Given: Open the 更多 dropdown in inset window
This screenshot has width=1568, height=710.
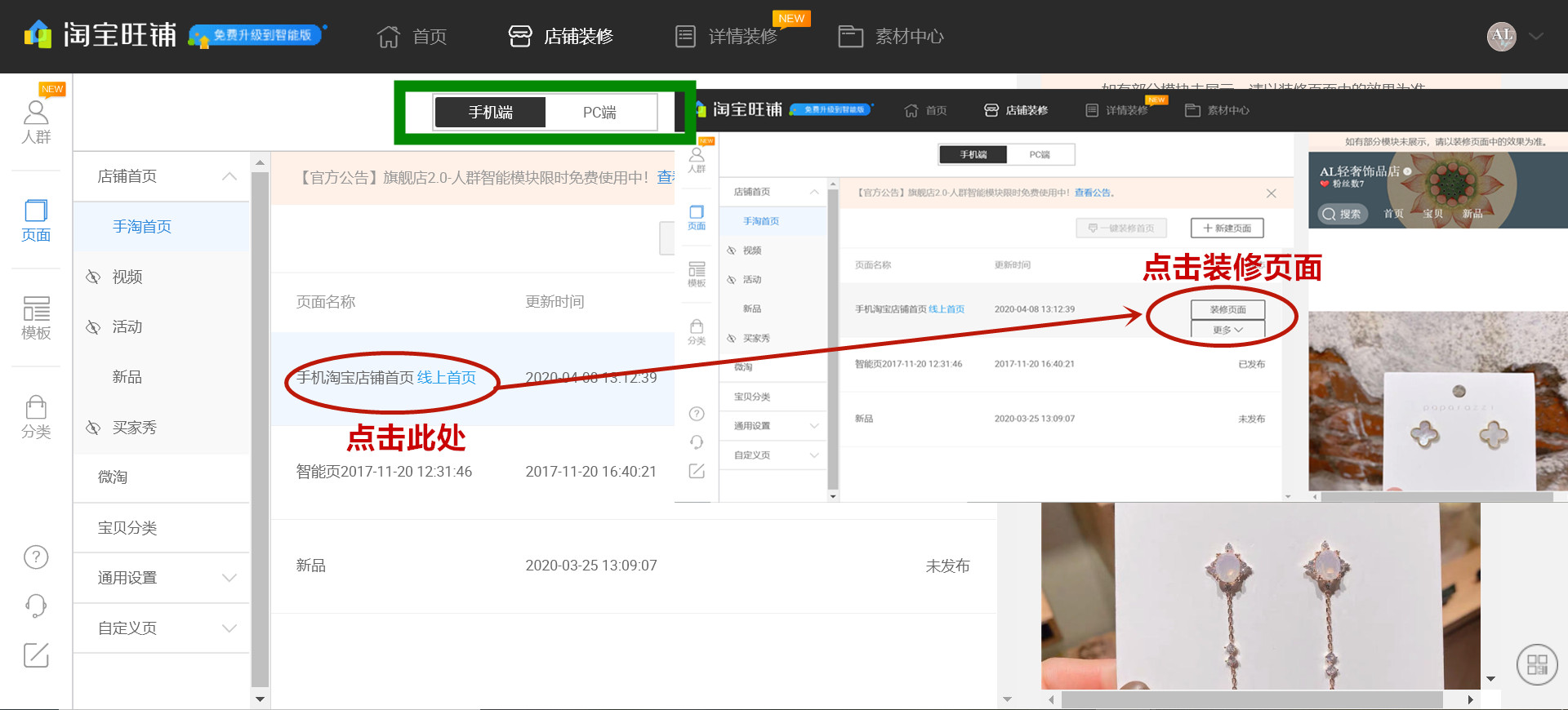Looking at the screenshot, I should 1227,330.
